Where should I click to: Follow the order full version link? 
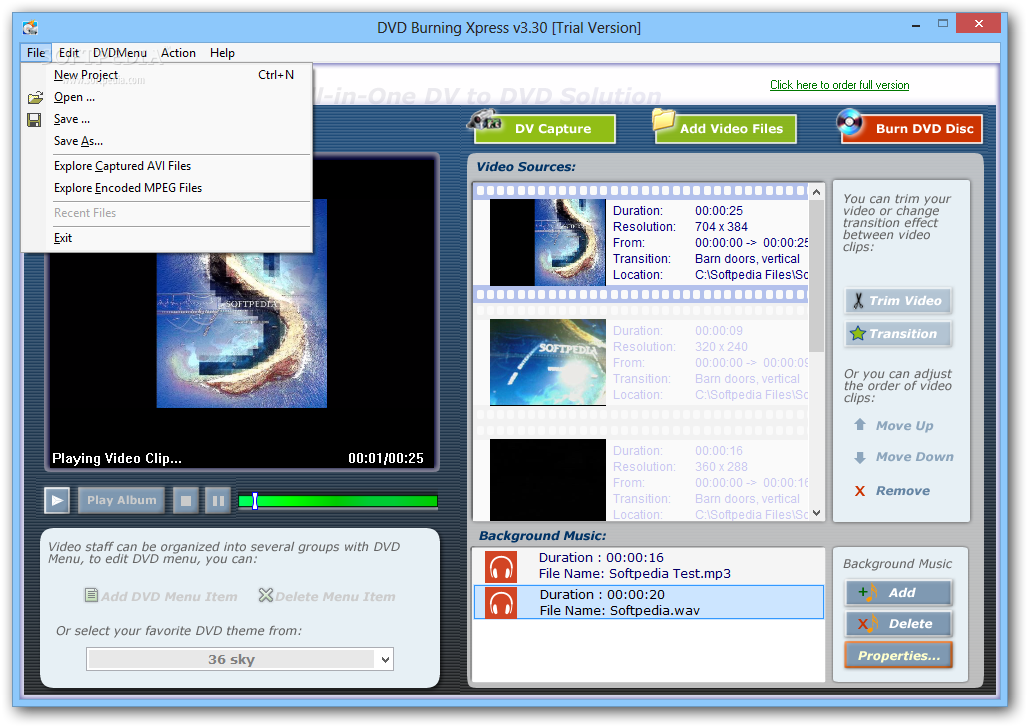pos(839,85)
